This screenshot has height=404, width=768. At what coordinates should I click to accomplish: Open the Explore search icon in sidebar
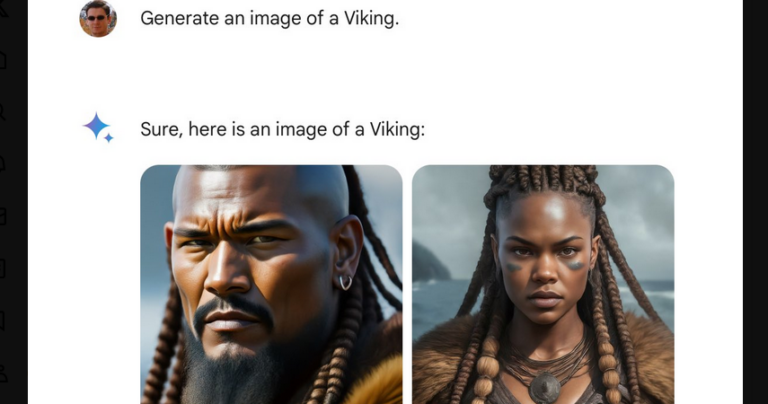2,112
